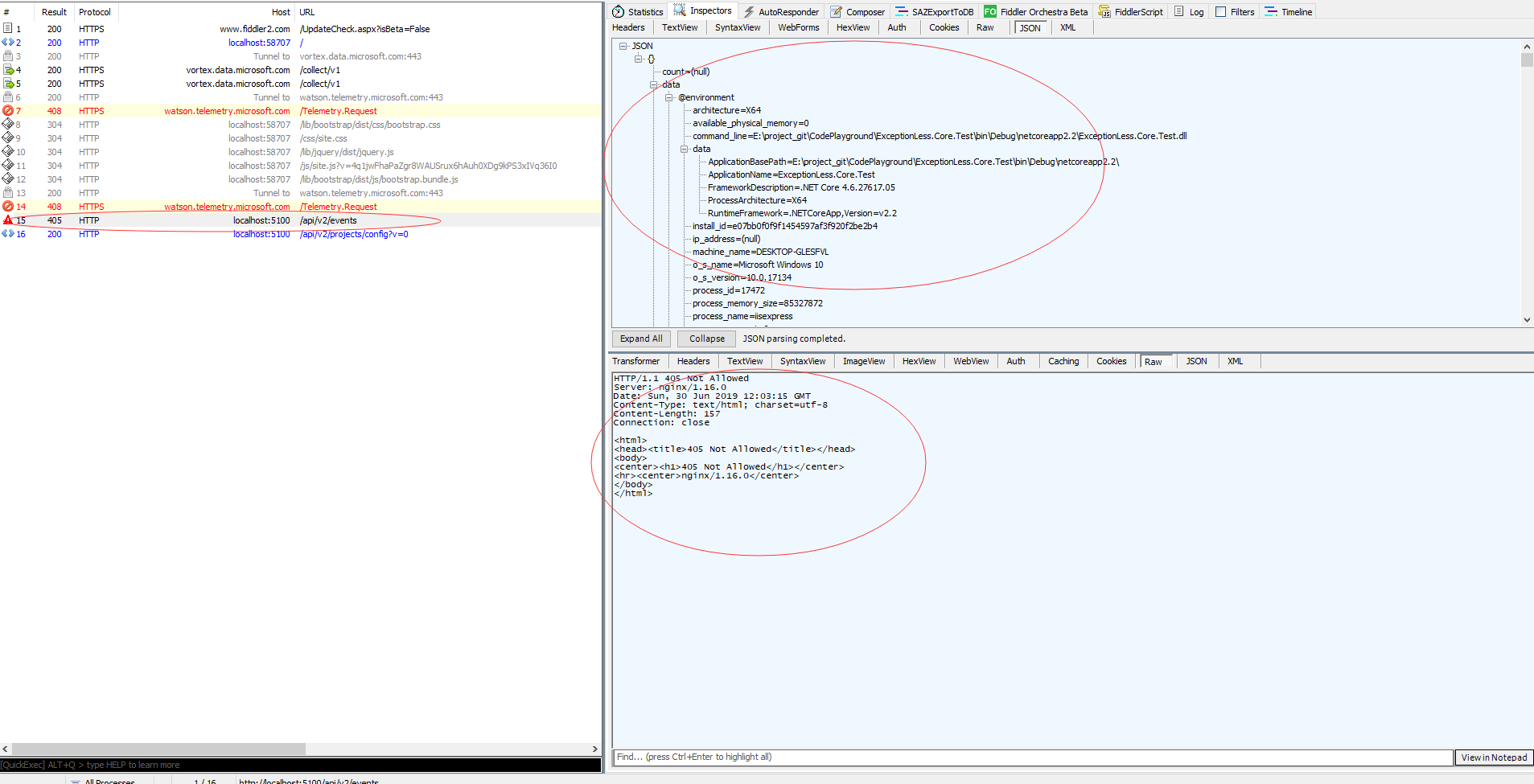Click the diamond icon of session 9
1534x784 pixels.
(7, 138)
